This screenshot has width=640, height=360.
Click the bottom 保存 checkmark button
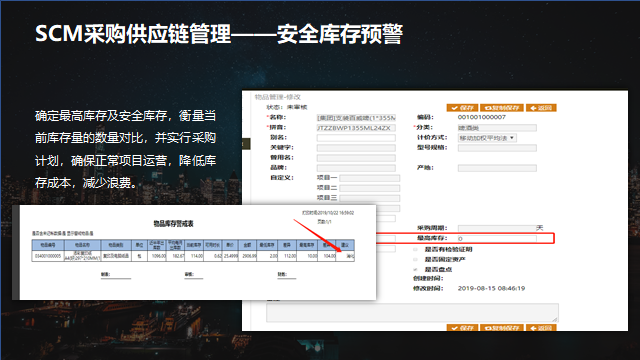(x=462, y=328)
